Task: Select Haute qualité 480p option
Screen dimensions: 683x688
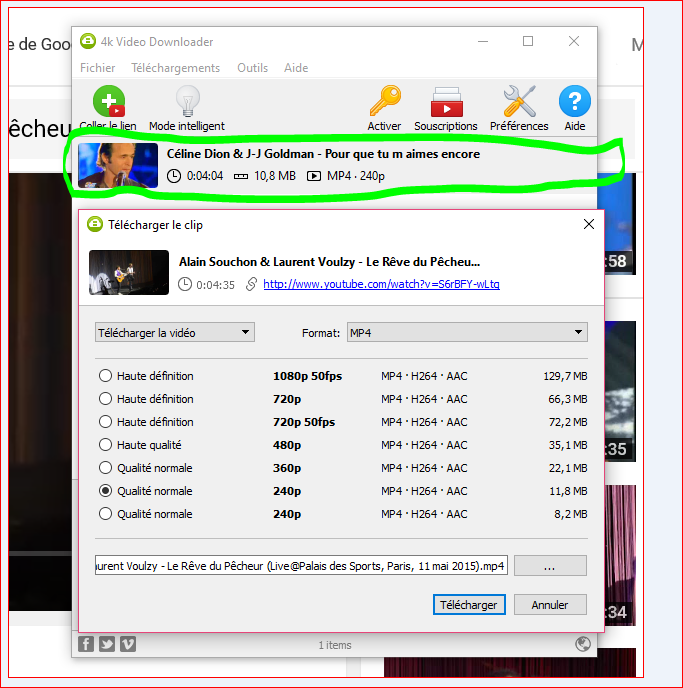Action: (x=105, y=444)
